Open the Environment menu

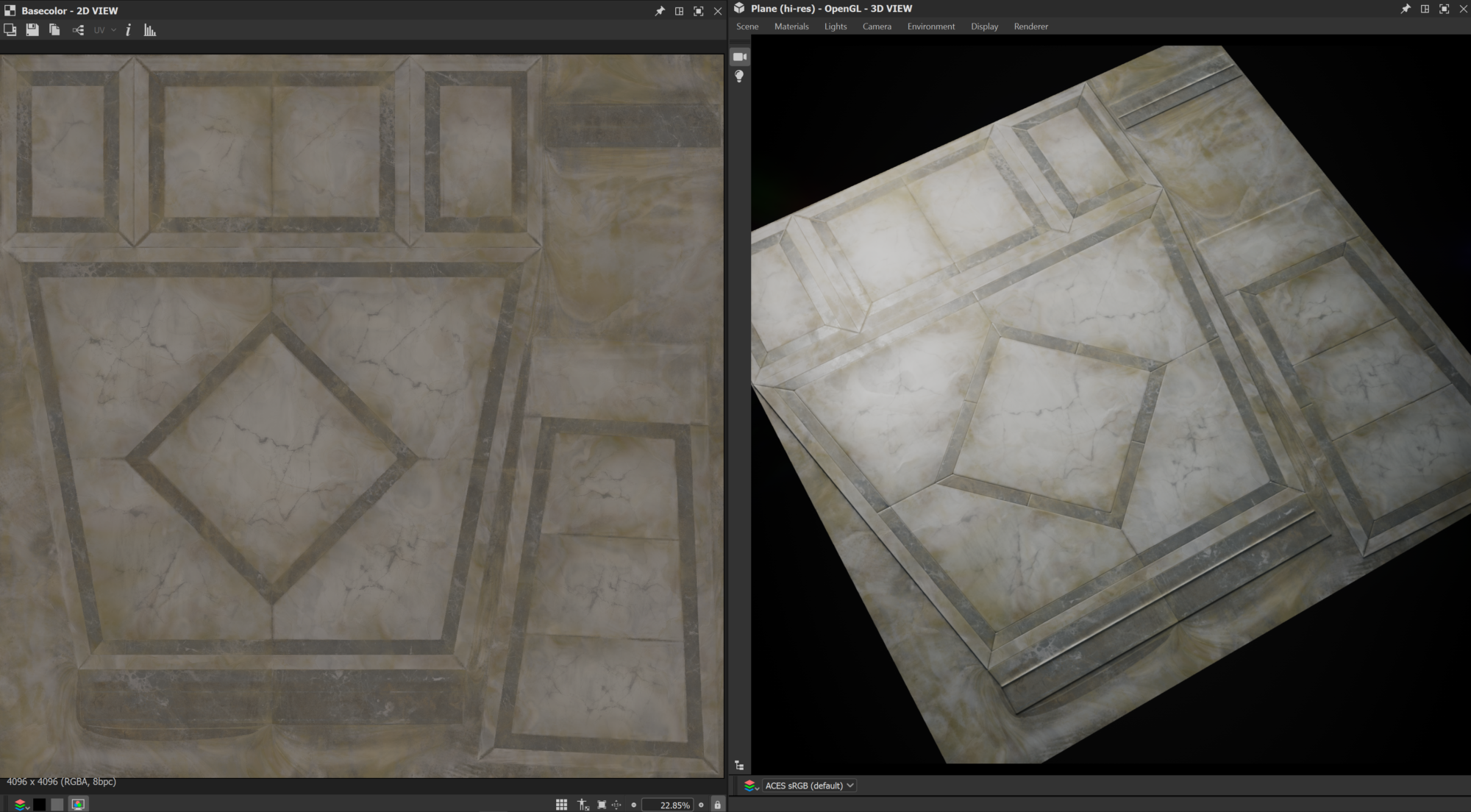click(930, 26)
